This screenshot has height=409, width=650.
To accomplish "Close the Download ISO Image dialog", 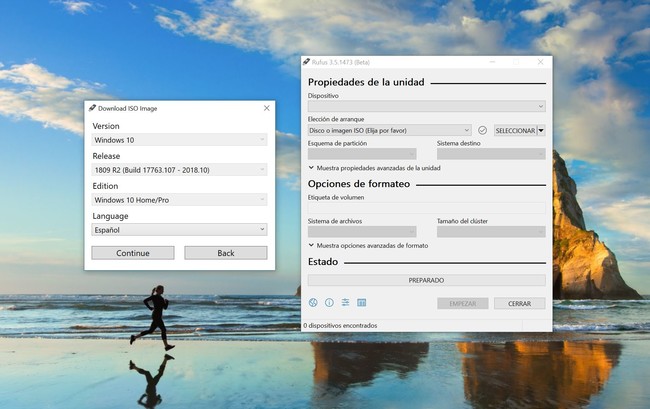I will pyautogui.click(x=267, y=108).
